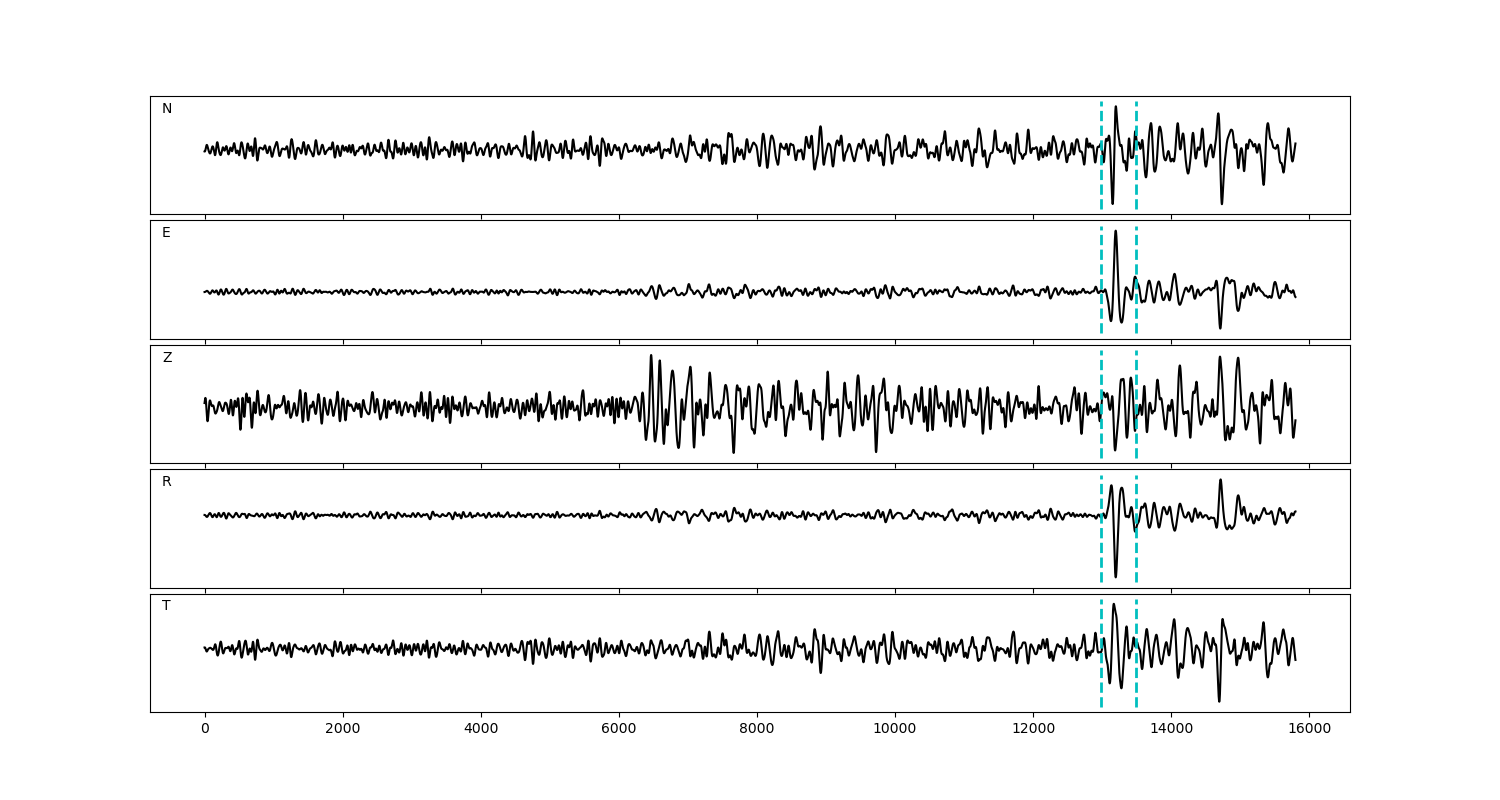Click the 8000 x-axis tick label
Screen dimensions: 1500x800
[x=757, y=730]
